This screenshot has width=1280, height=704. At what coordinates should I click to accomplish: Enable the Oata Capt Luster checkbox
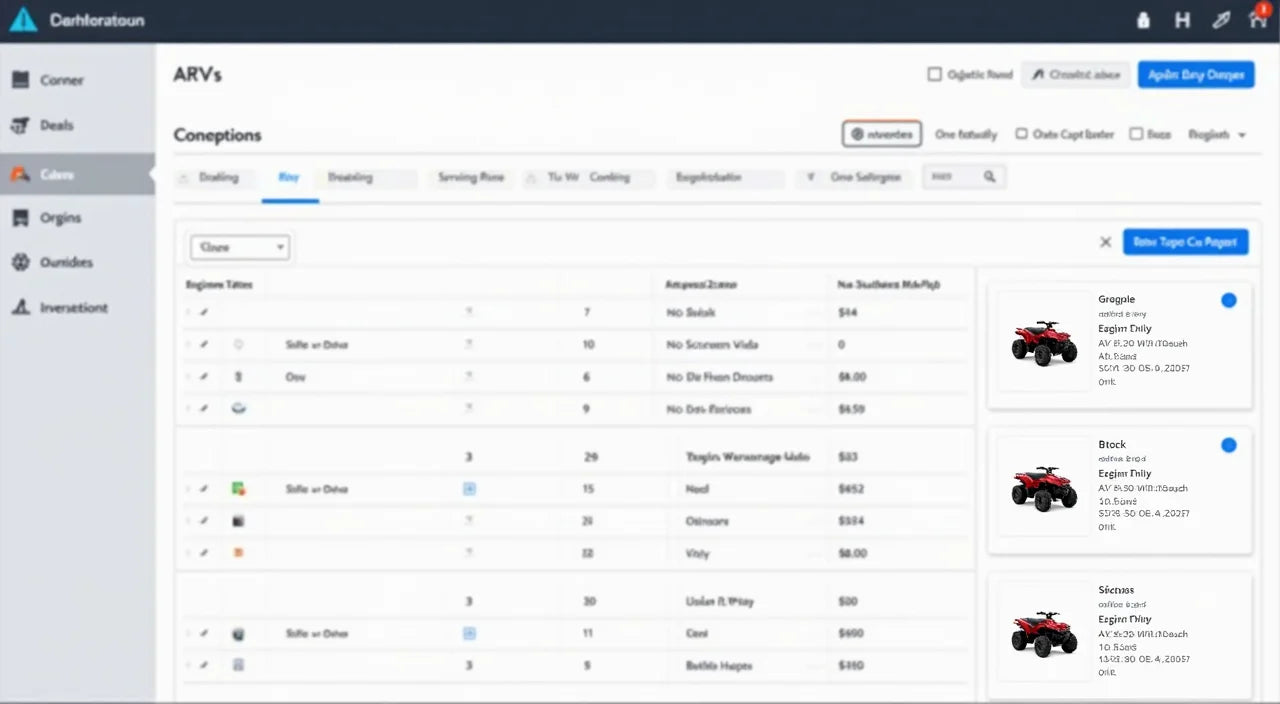[x=1021, y=133]
